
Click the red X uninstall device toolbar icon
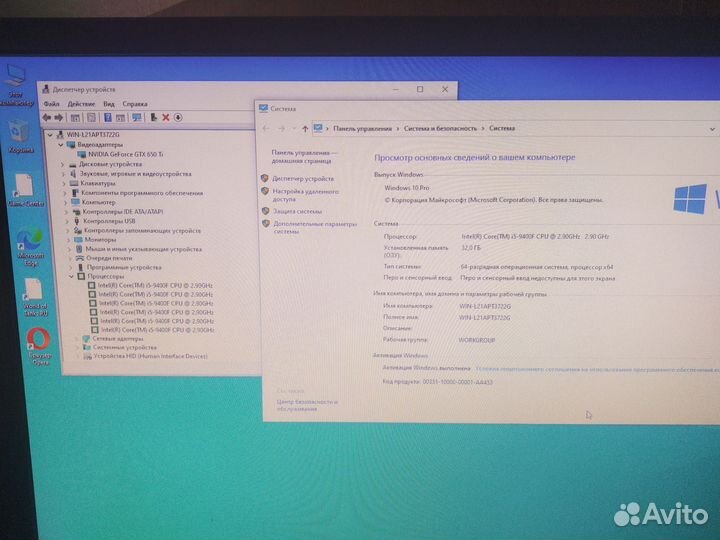166,117
